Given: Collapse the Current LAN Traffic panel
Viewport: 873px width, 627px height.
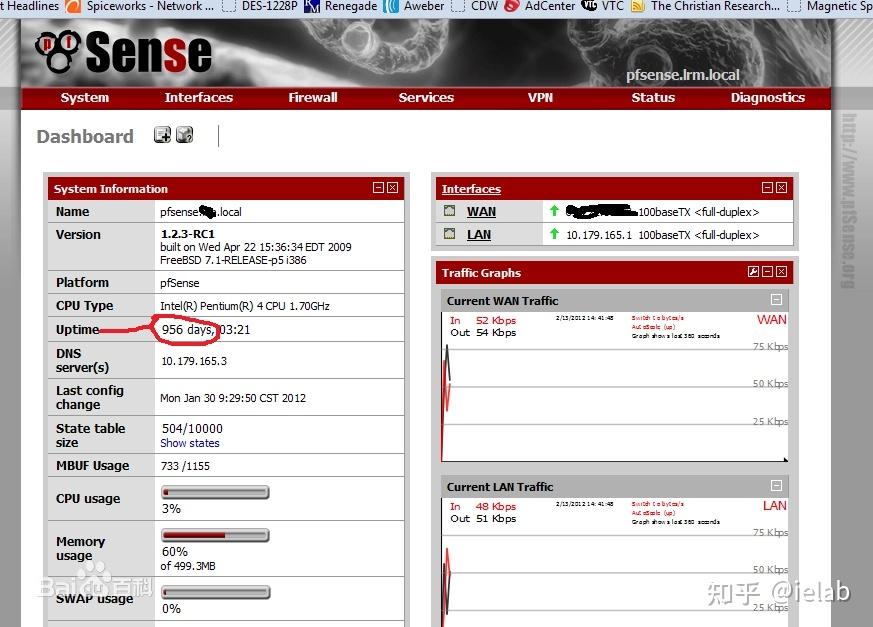Looking at the screenshot, I should coord(776,486).
